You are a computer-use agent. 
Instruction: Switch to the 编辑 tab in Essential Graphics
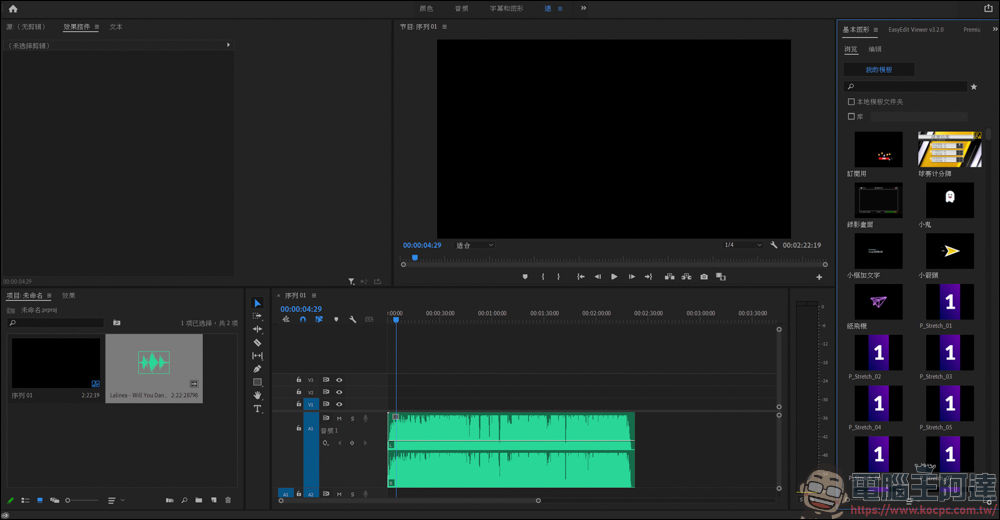pos(875,49)
